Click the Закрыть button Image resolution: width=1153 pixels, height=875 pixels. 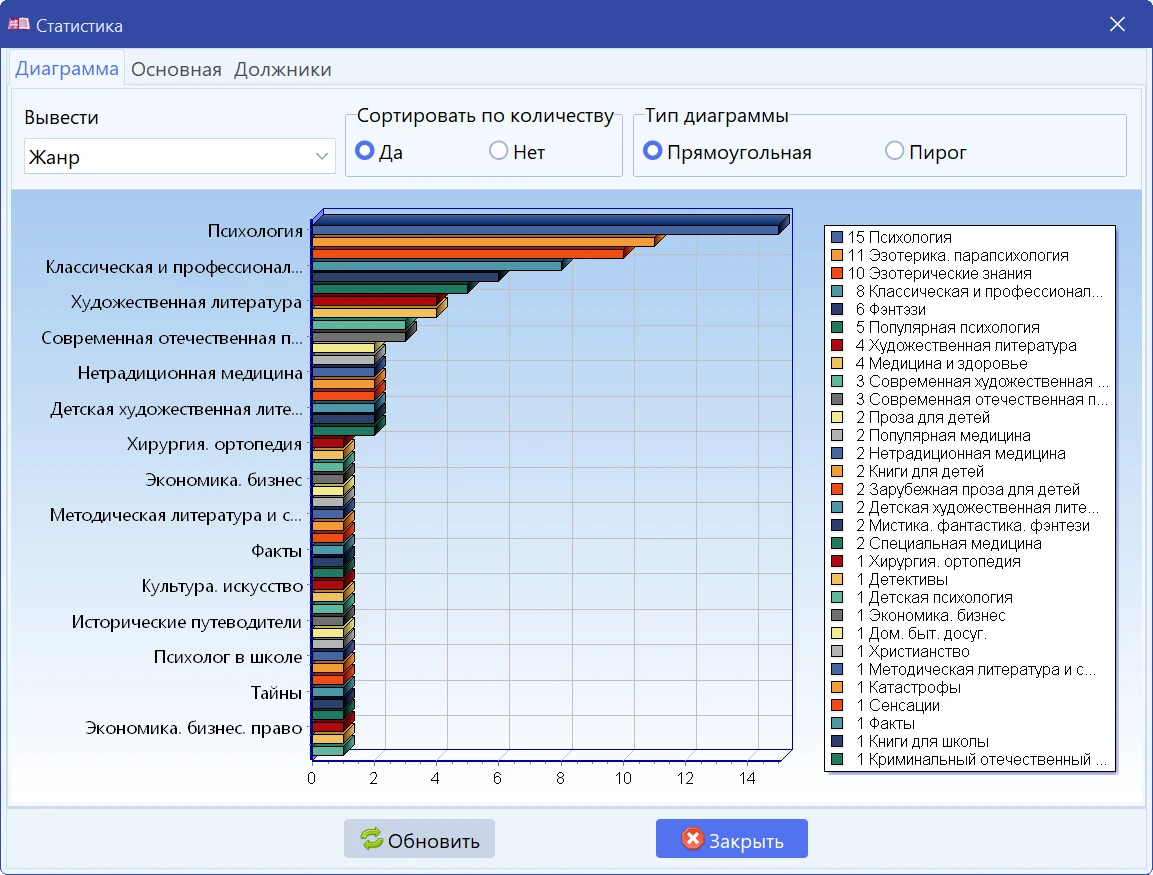point(732,839)
